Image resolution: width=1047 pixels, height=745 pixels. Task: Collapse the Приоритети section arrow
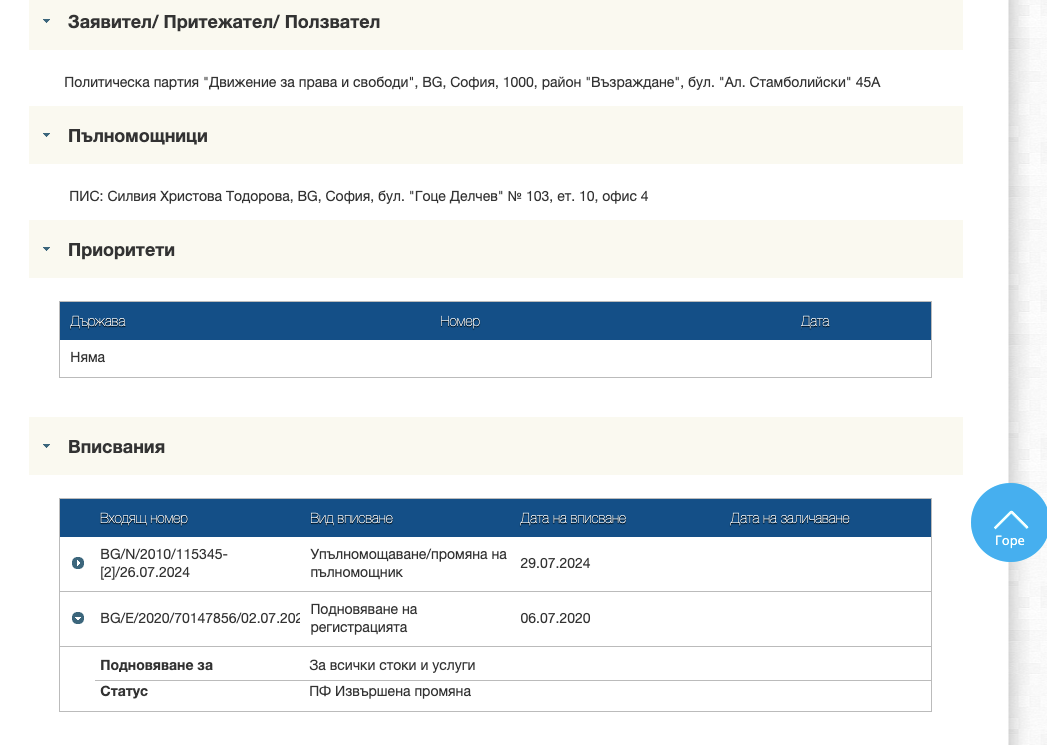click(x=46, y=250)
